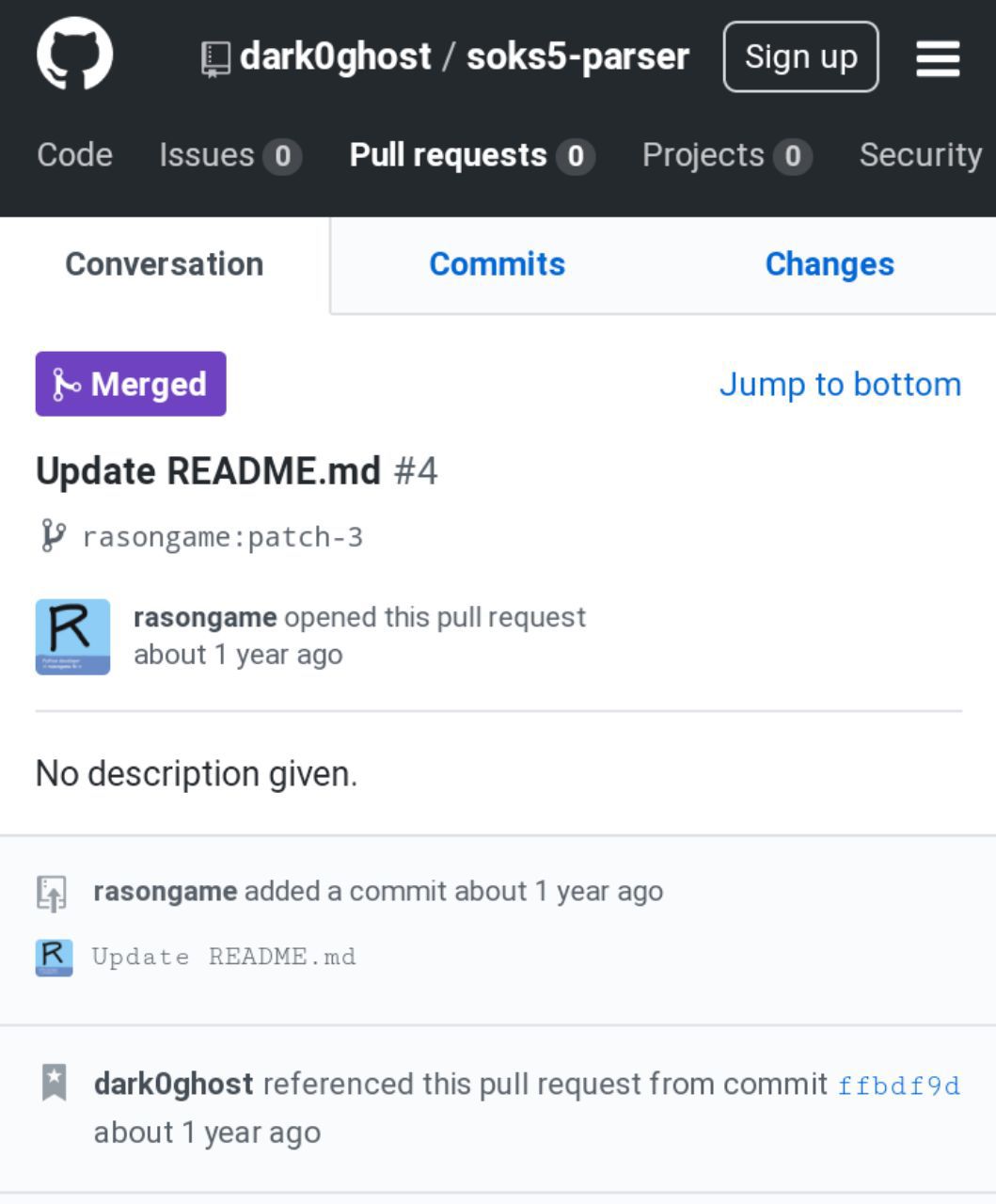Image resolution: width=996 pixels, height=1204 pixels.
Task: Click the commit push icon
Action: (52, 893)
